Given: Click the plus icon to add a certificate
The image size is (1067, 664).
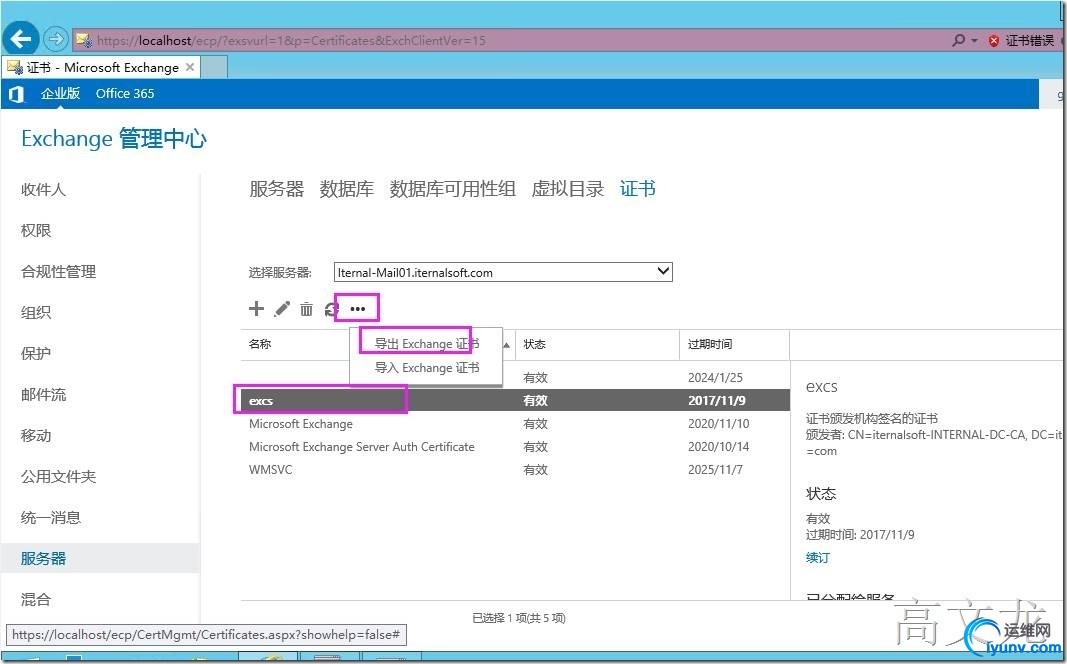Looking at the screenshot, I should (x=256, y=309).
